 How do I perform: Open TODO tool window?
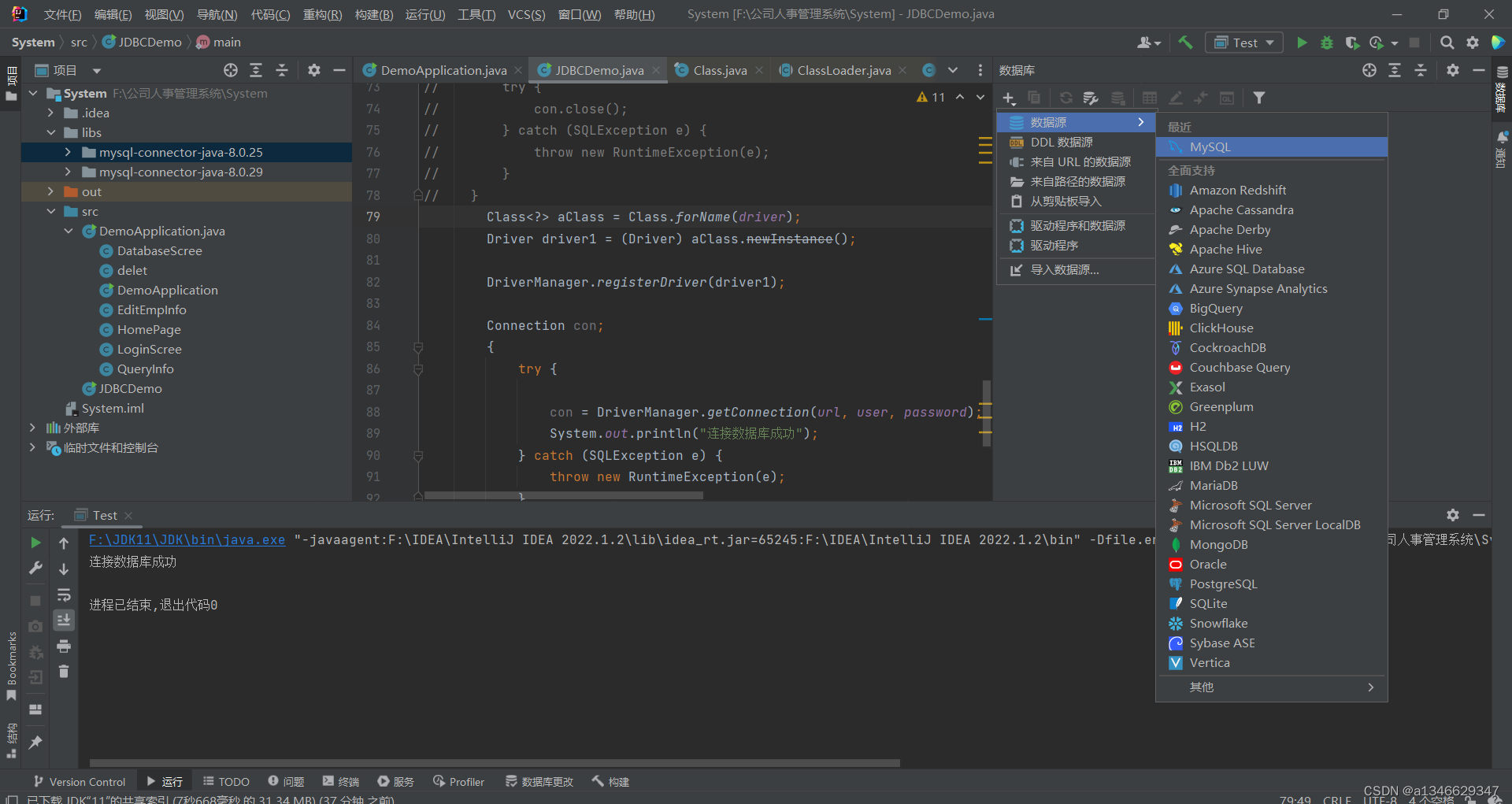[226, 781]
